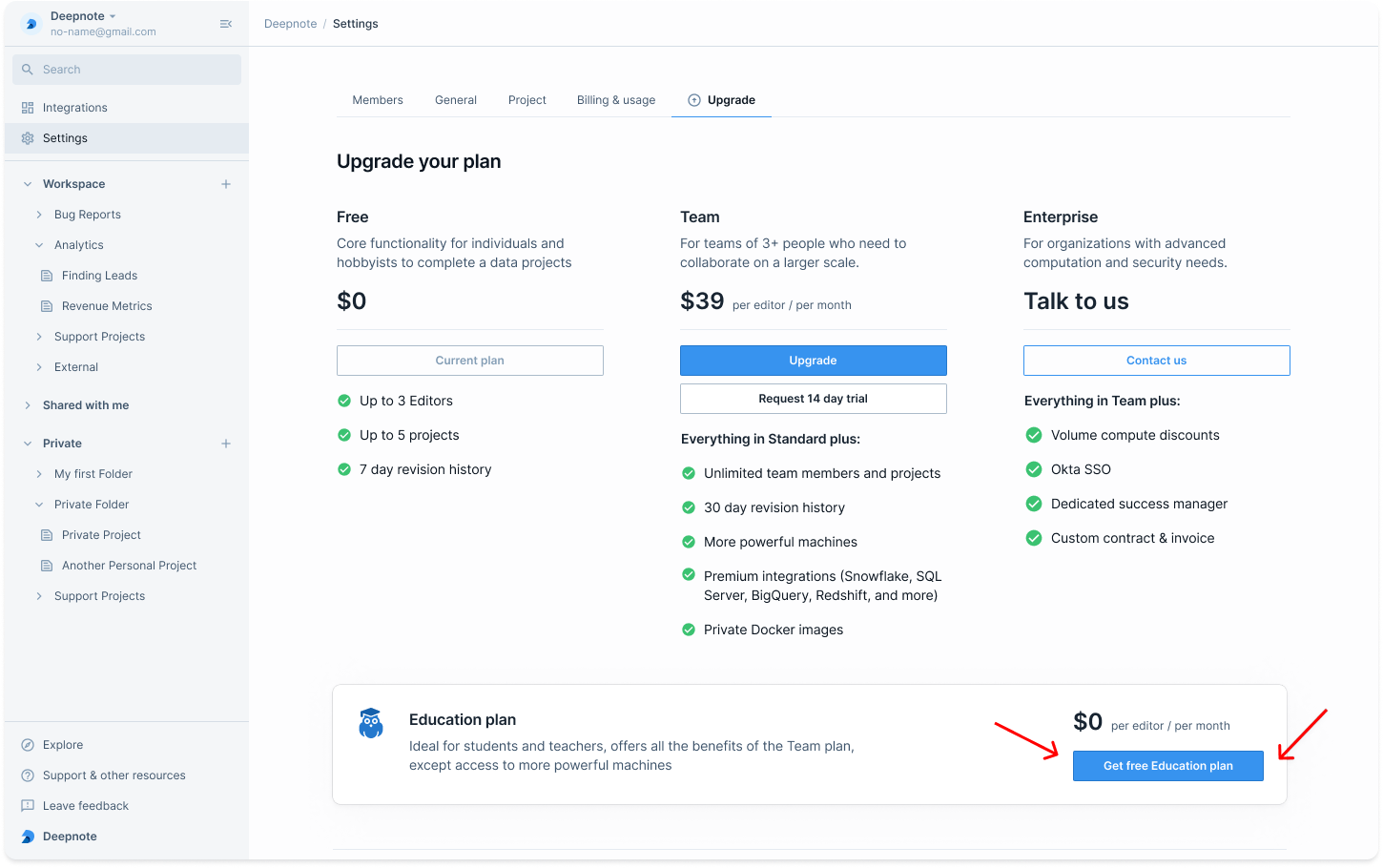This screenshot has width=1383, height=868.
Task: Click the Upgrade tab arrow icon
Action: 694,100
